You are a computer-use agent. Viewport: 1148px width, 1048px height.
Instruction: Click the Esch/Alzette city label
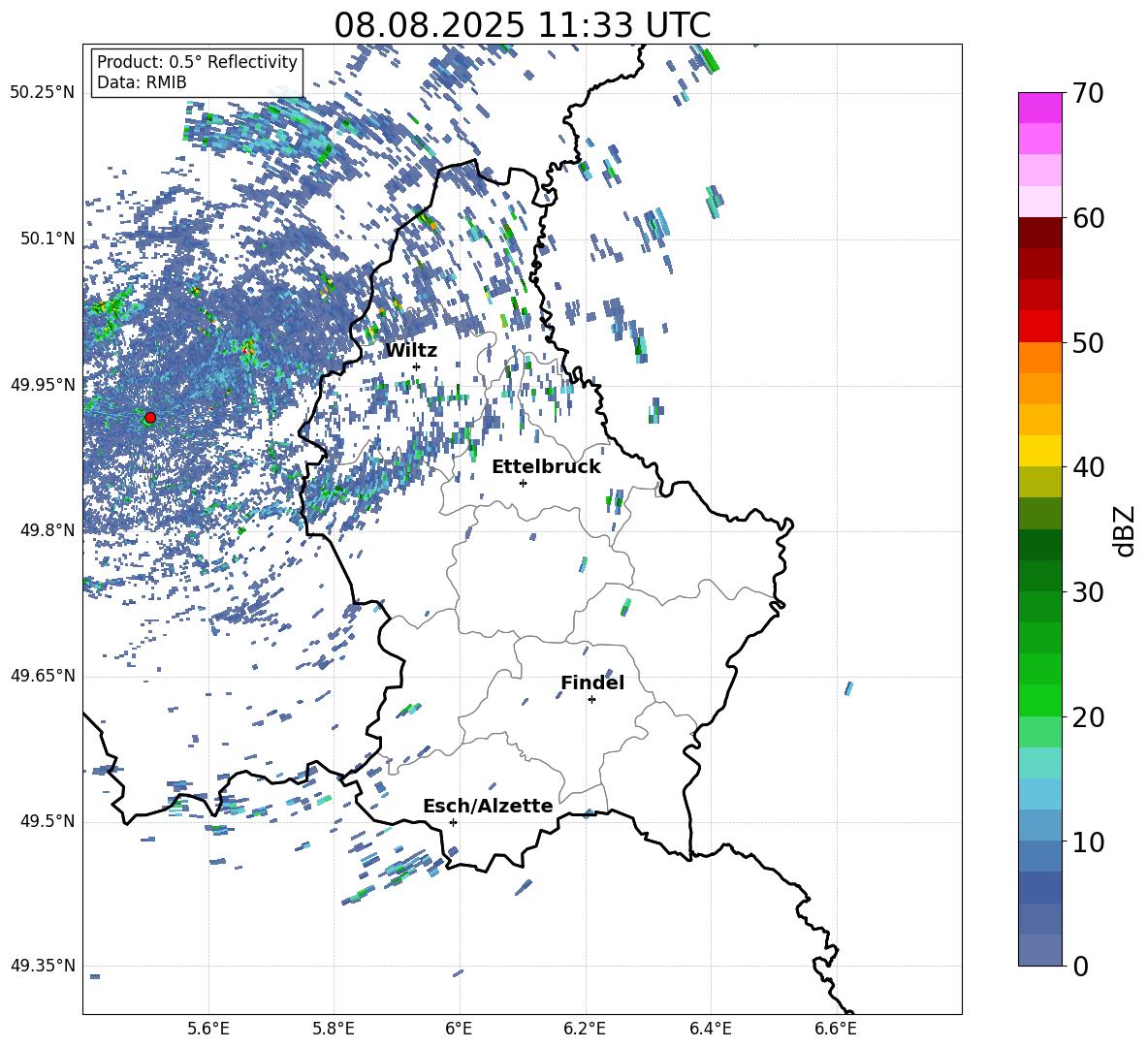tap(488, 806)
